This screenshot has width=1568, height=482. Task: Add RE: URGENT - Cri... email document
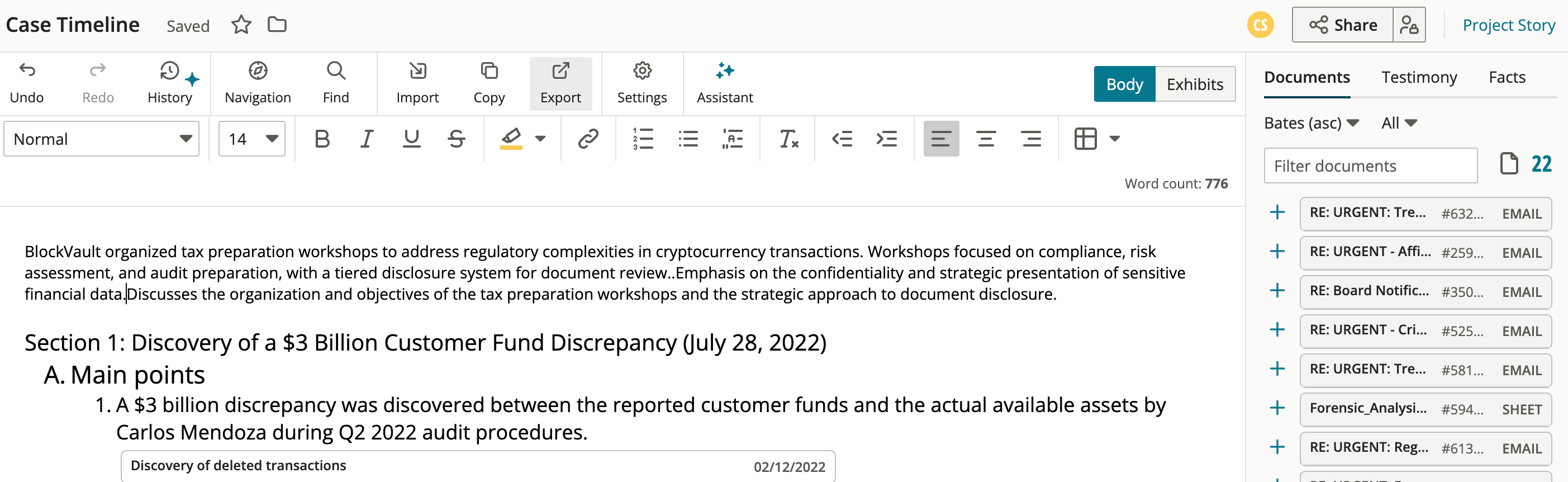click(1277, 330)
